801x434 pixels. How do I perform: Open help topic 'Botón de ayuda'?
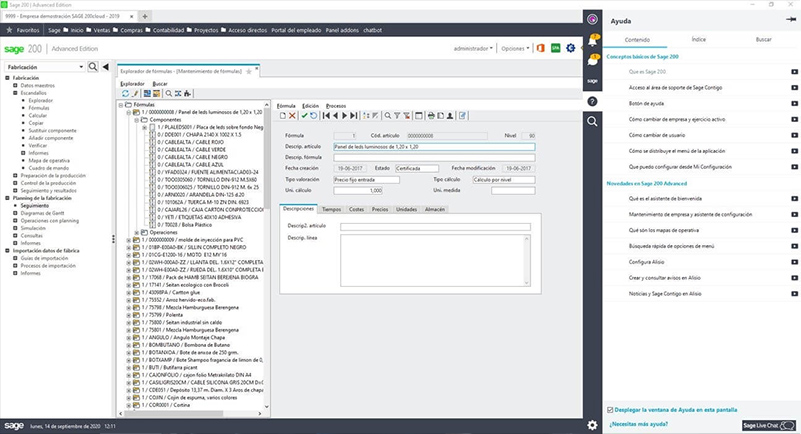click(x=646, y=104)
